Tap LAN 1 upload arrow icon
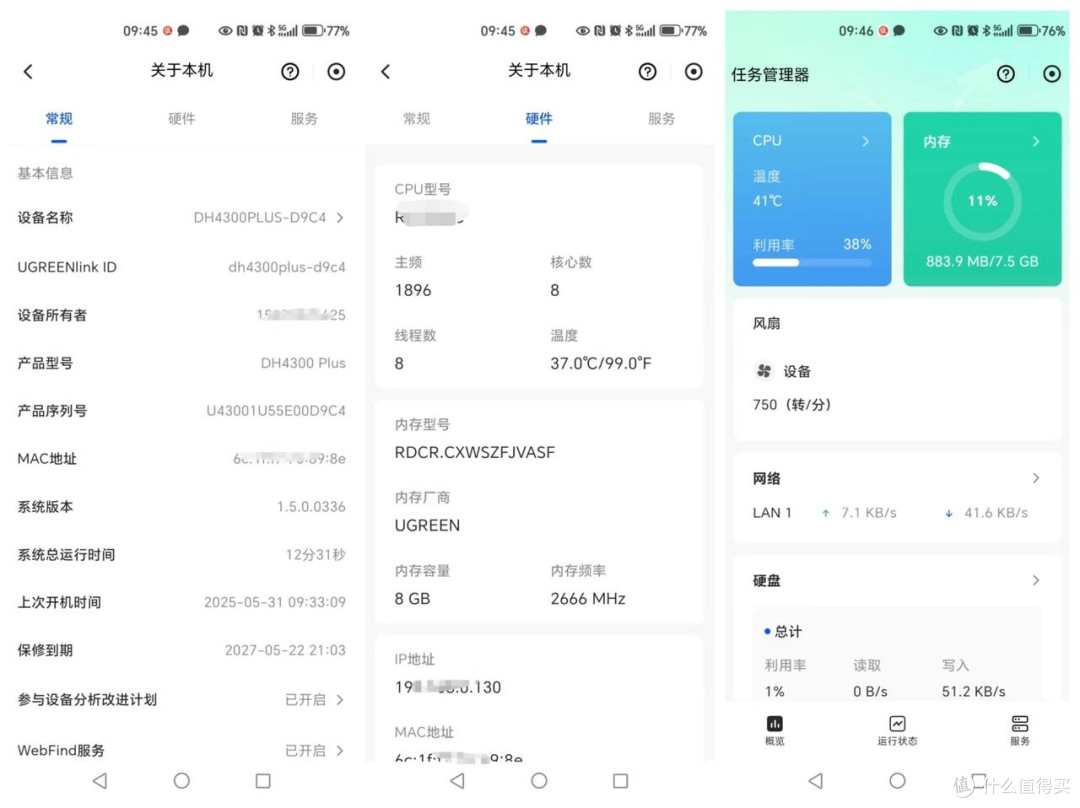The height and width of the screenshot is (808, 1080). coord(825,513)
